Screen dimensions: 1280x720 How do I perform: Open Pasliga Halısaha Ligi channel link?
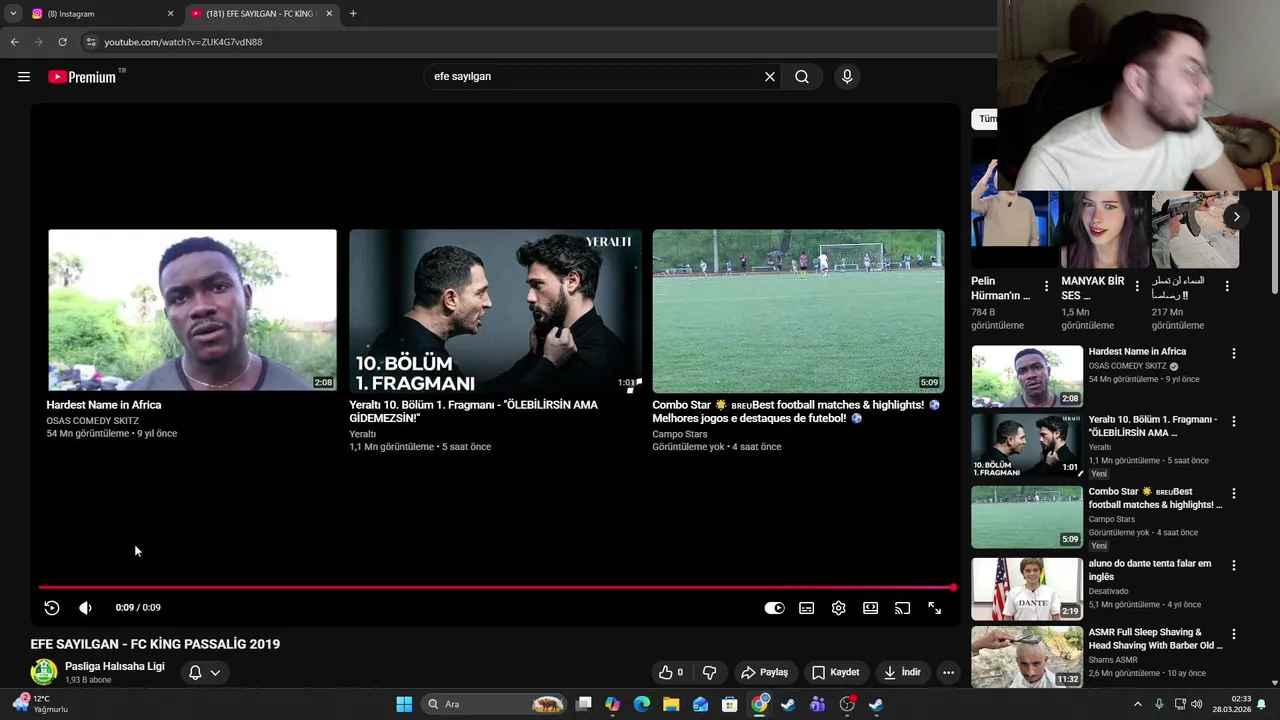pyautogui.click(x=115, y=666)
